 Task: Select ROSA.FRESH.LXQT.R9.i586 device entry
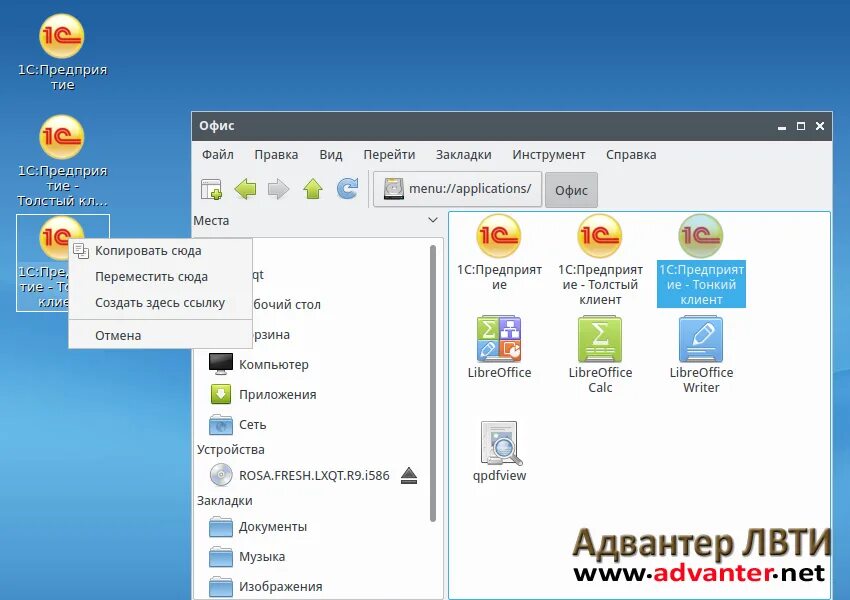click(314, 475)
